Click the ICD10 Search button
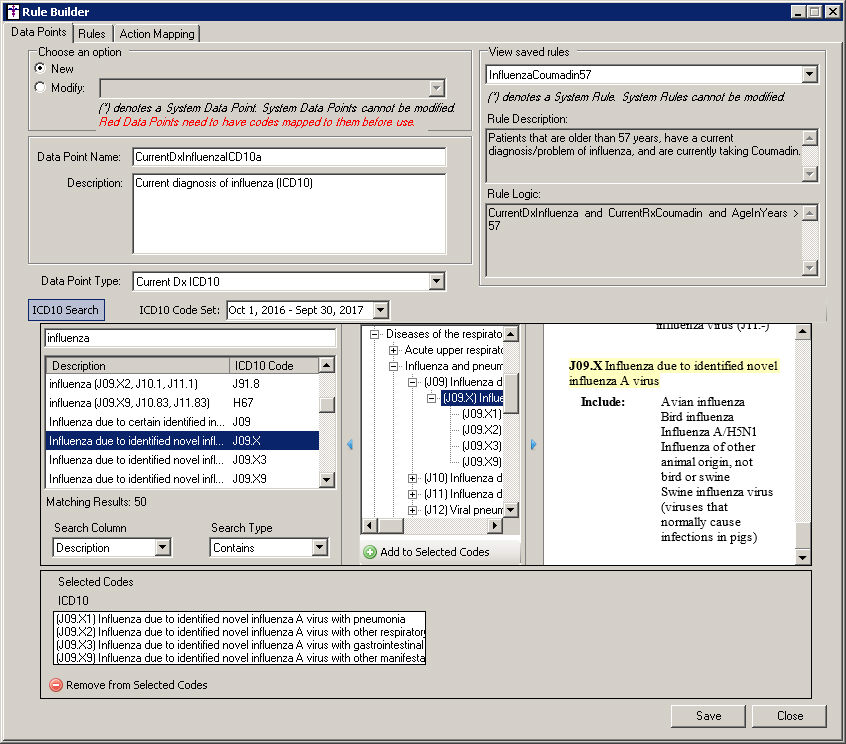This screenshot has width=846, height=744. 65,310
